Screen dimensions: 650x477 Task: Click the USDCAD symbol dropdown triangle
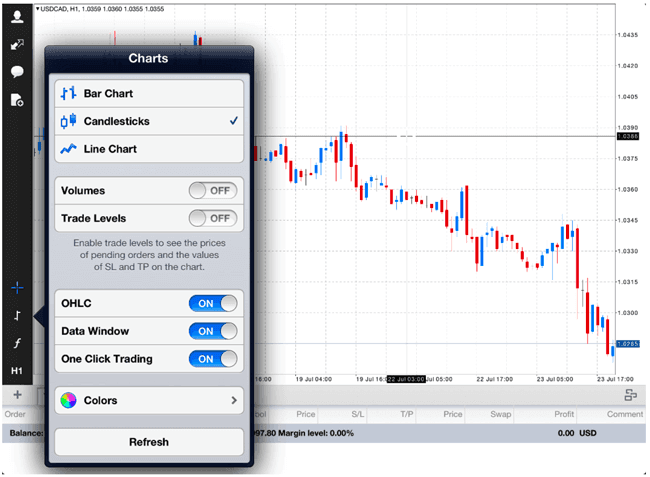point(37,9)
